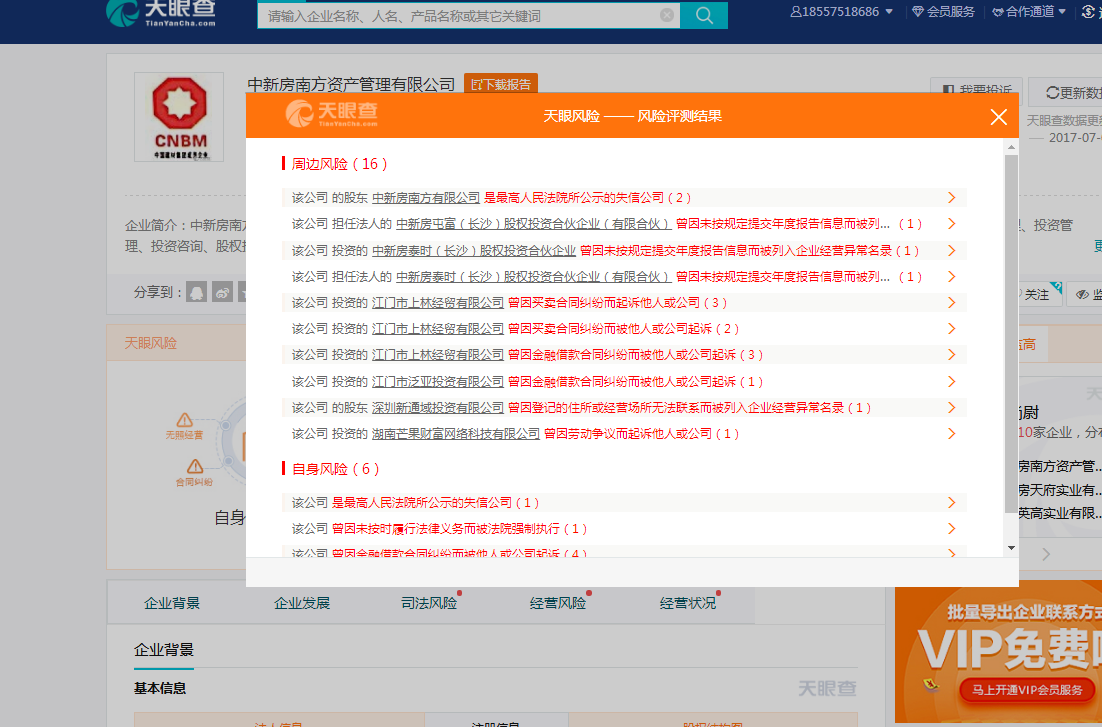
Task: Expand the 湖南芒果财富 row arrow
Action: [x=951, y=433]
